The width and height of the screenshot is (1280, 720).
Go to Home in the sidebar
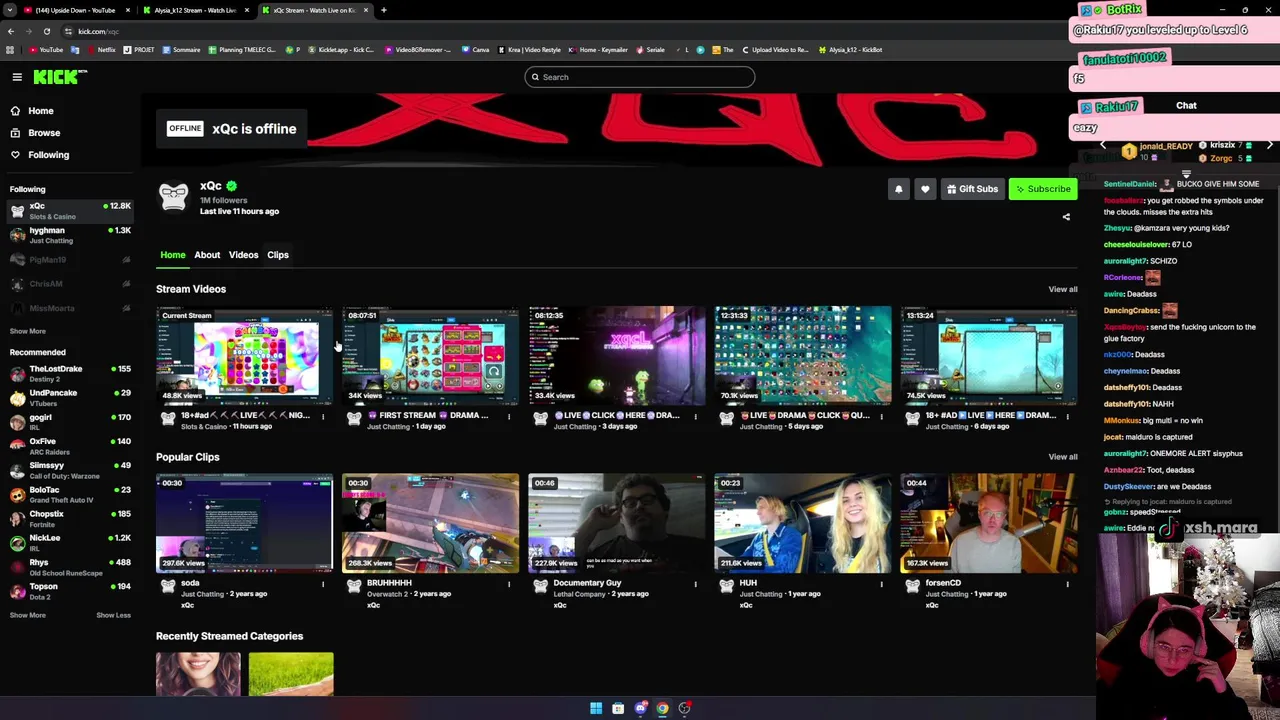click(x=40, y=111)
